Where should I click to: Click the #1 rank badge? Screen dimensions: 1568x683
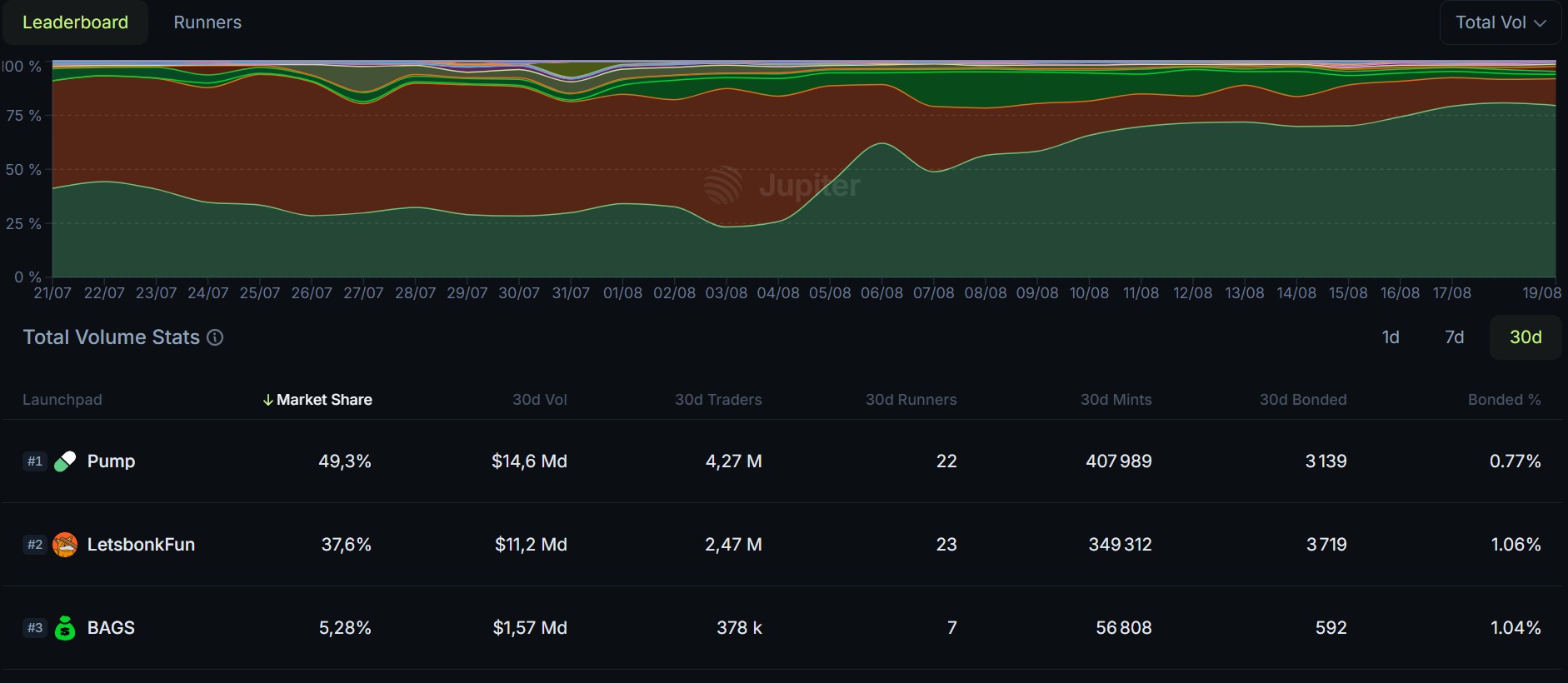point(34,461)
